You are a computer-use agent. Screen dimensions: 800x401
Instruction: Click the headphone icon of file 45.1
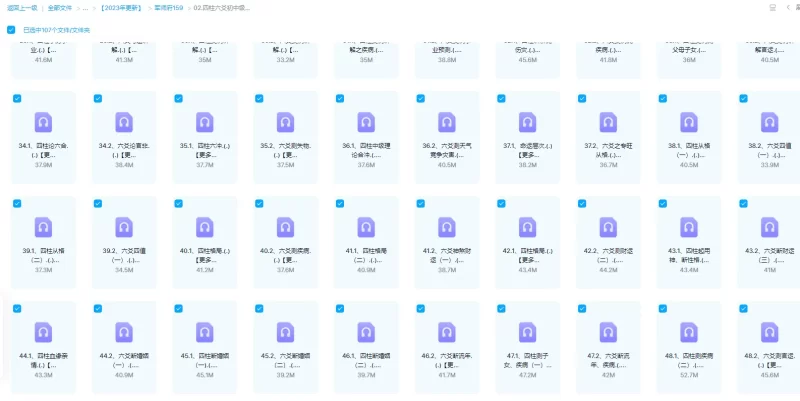[x=205, y=329]
